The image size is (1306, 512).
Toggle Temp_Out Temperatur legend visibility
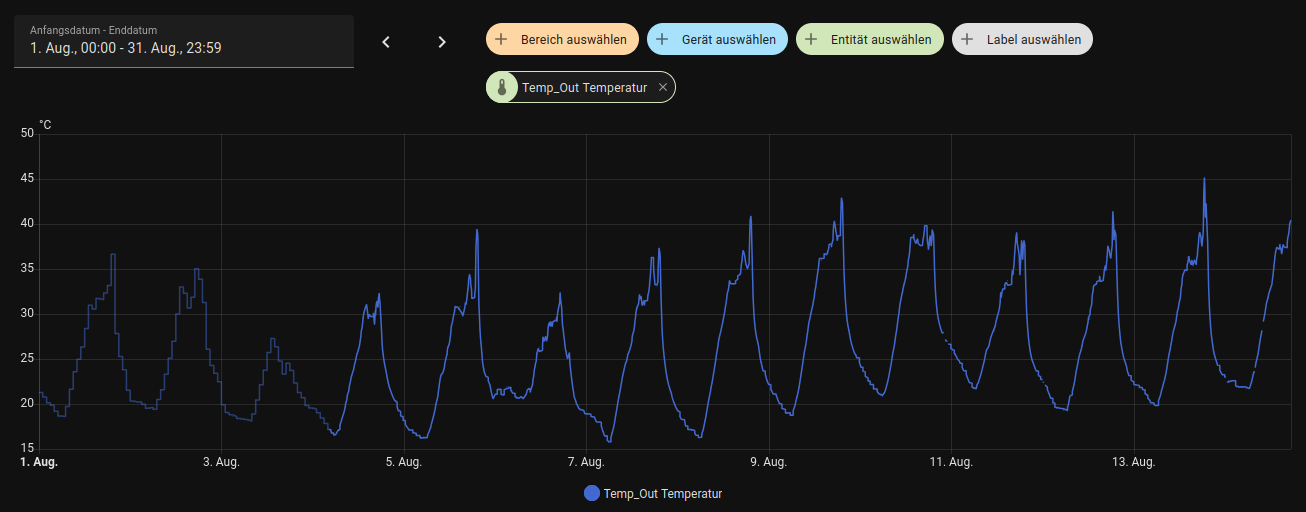pyautogui.click(x=662, y=494)
